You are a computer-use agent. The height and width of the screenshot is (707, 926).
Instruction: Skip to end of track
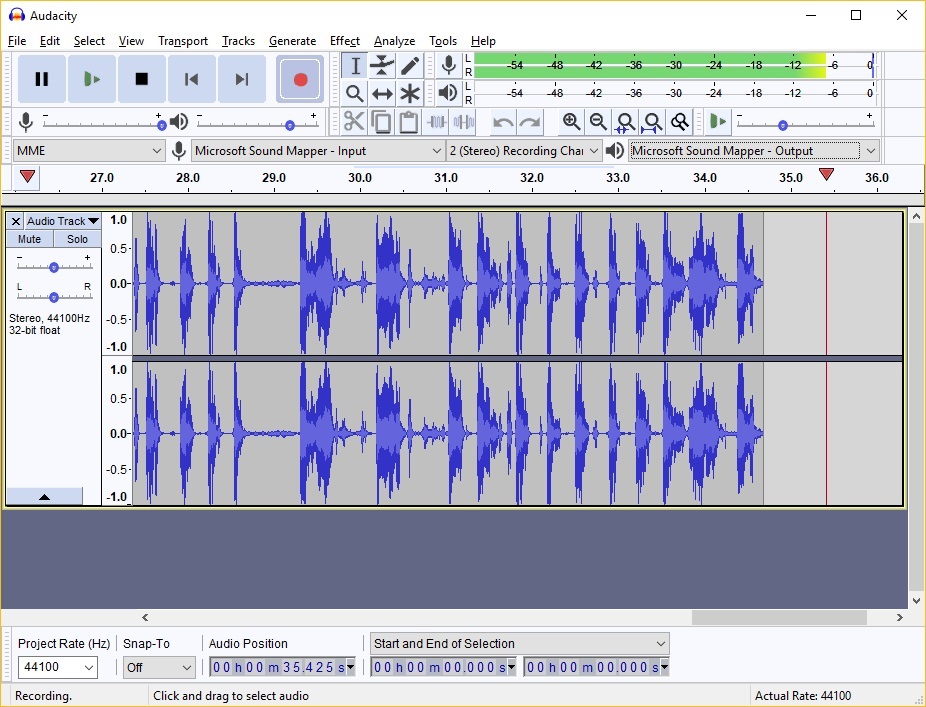click(242, 79)
